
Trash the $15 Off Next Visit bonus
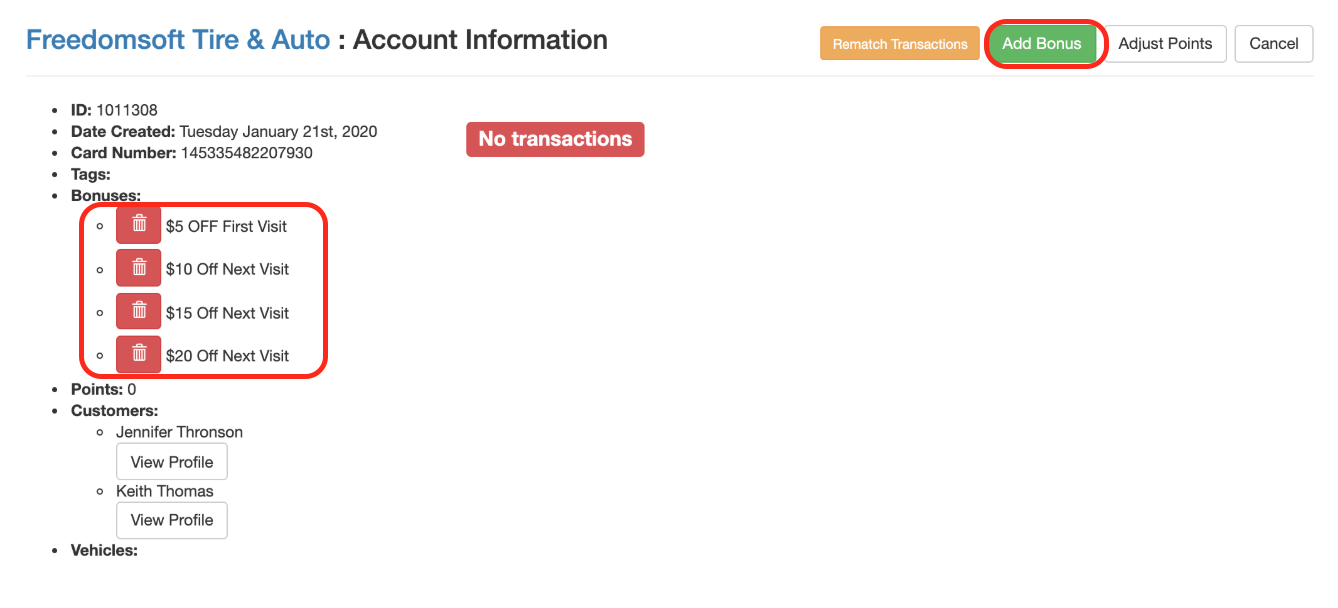(138, 312)
